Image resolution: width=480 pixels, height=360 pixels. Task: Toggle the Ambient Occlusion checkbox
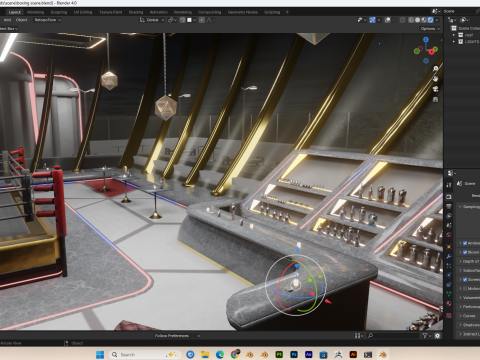click(465, 243)
